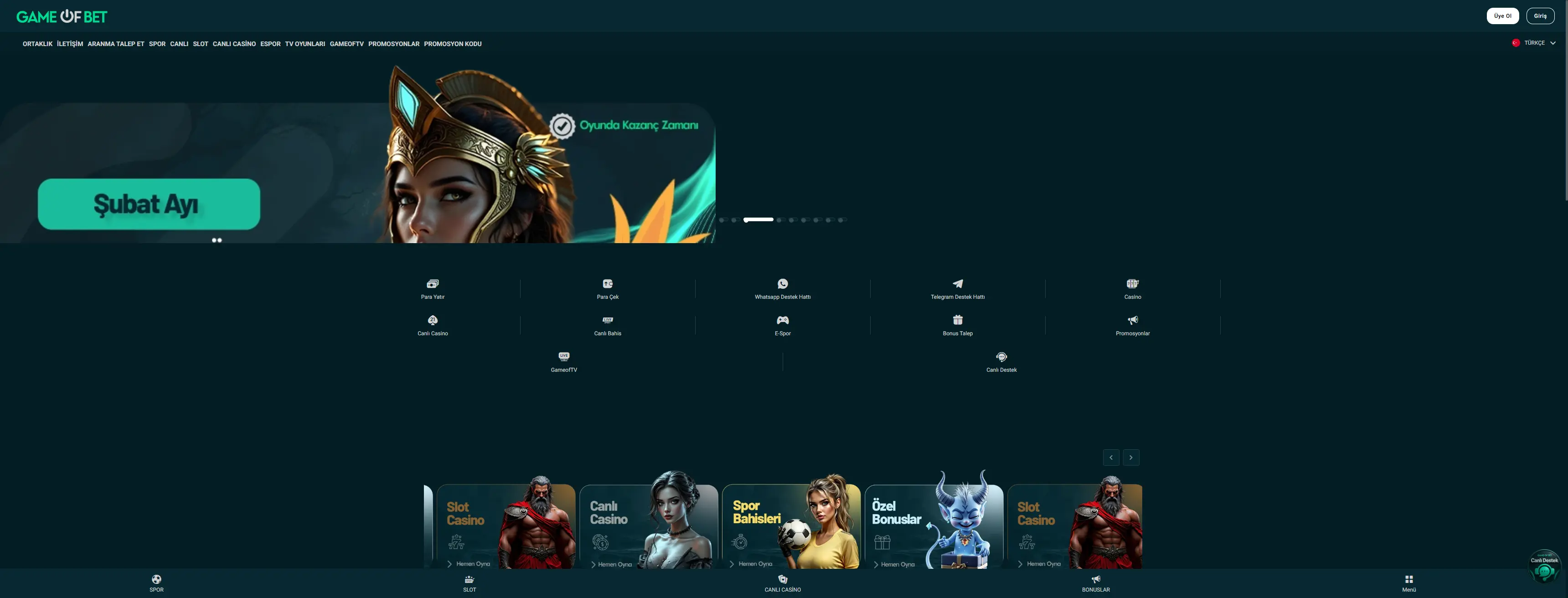
Task: Open the GameofTV live icon
Action: (x=563, y=356)
